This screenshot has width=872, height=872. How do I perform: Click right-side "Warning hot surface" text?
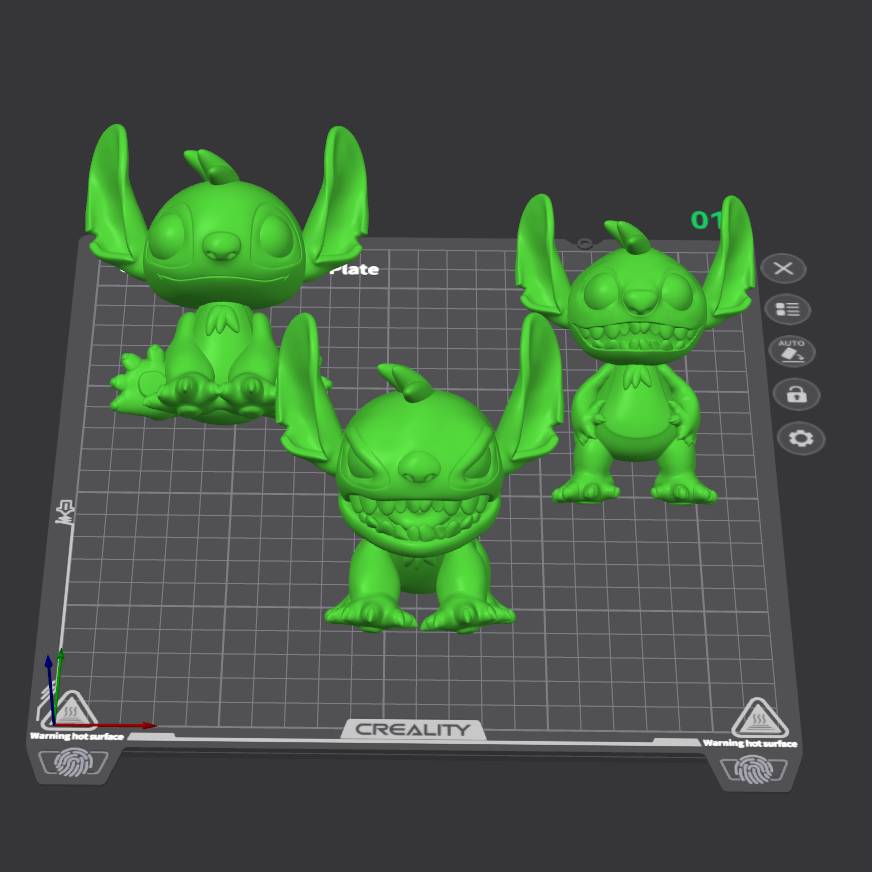(x=750, y=743)
